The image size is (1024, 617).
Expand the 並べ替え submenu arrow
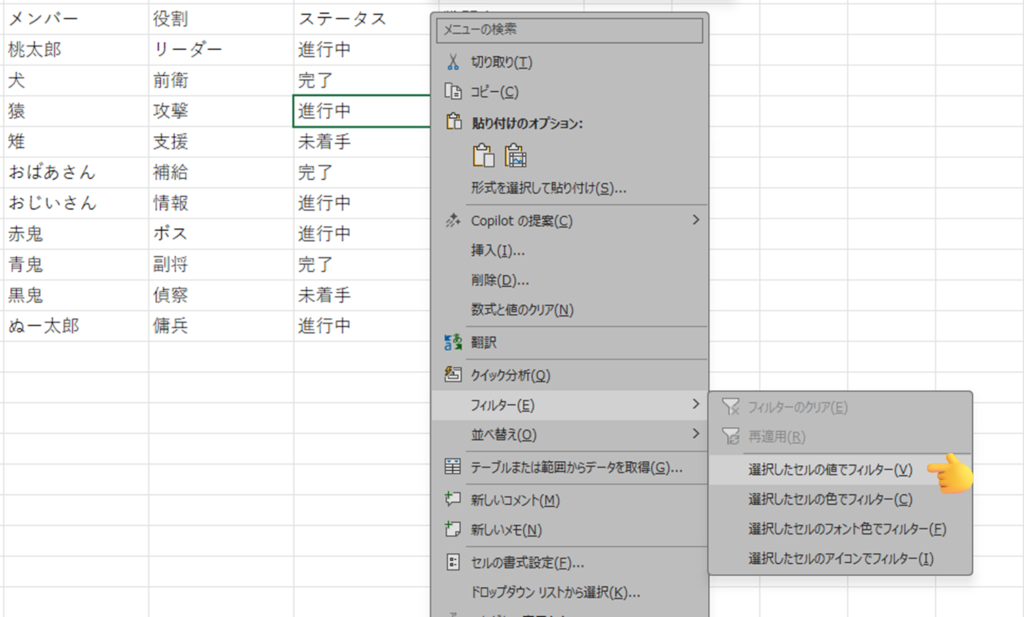point(695,434)
